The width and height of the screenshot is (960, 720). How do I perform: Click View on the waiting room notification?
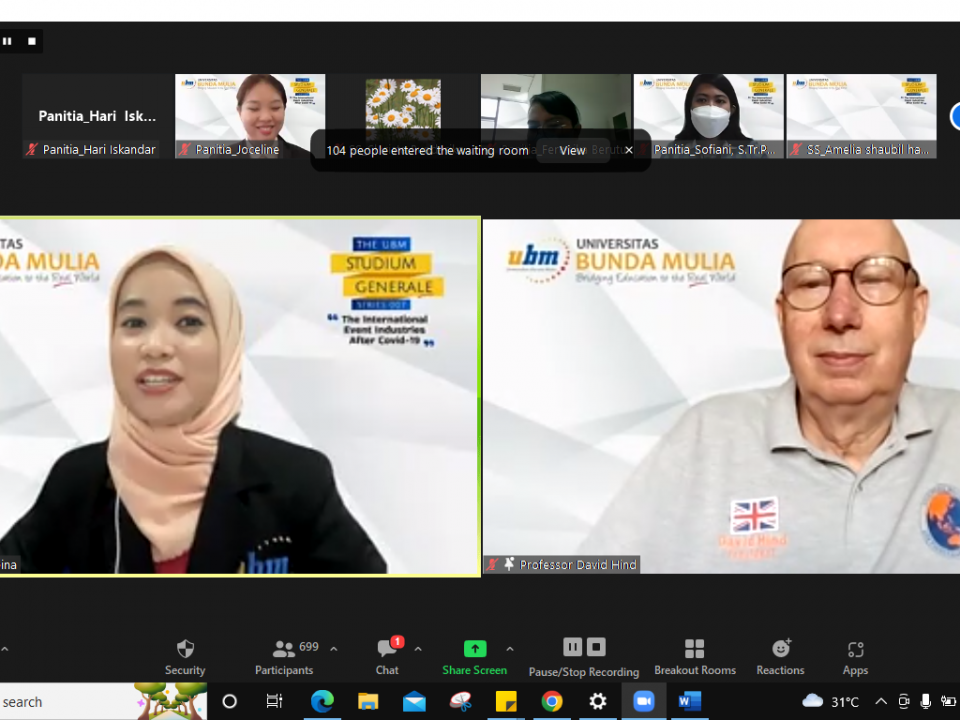click(x=572, y=150)
